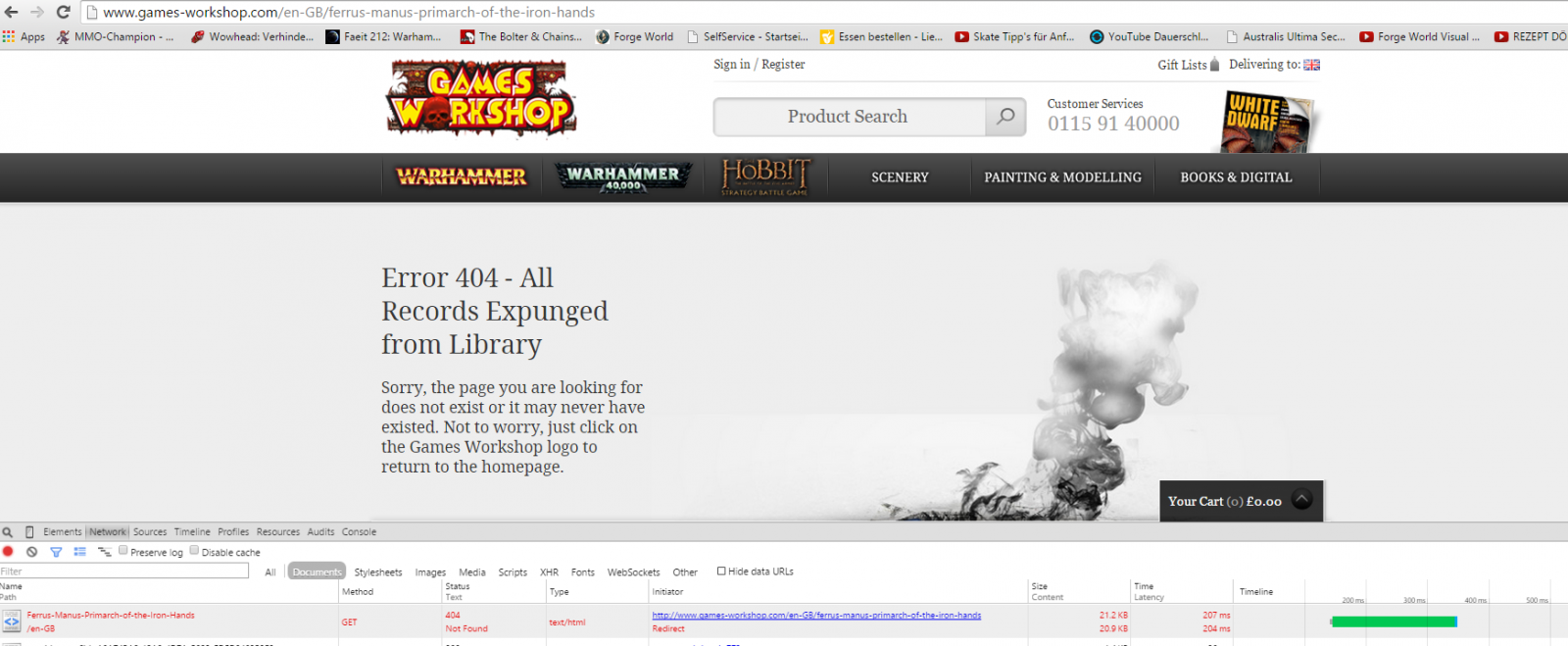Click the Games Workshop logo
Screen dimensions: 1568x646
click(x=480, y=98)
